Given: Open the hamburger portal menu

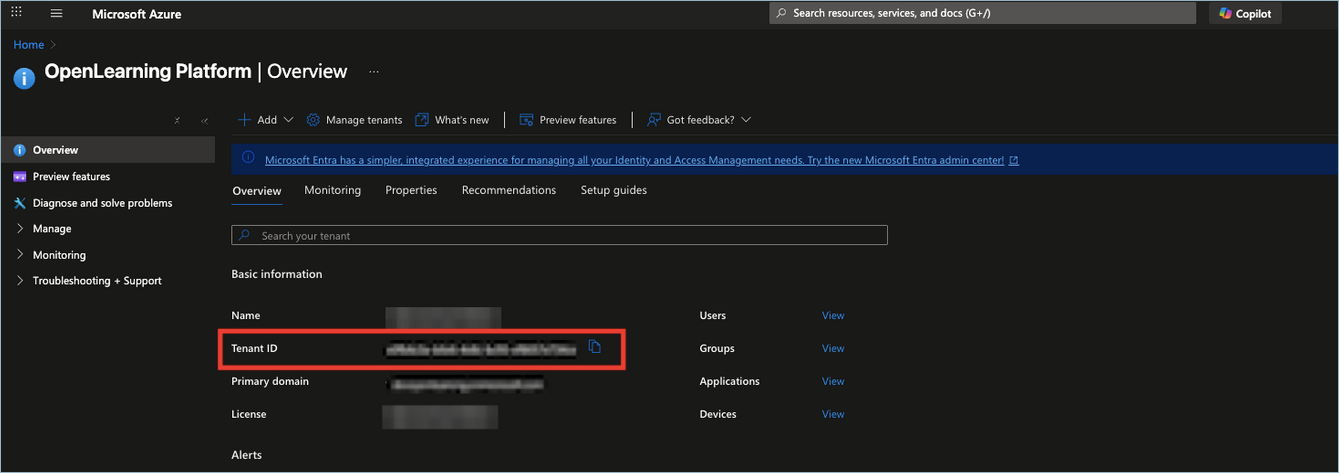Looking at the screenshot, I should click(x=56, y=14).
